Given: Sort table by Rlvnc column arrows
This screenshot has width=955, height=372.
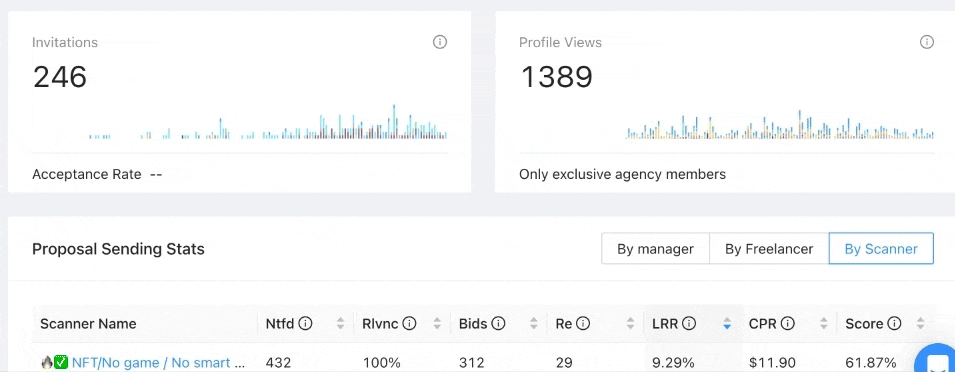Looking at the screenshot, I should 437,324.
